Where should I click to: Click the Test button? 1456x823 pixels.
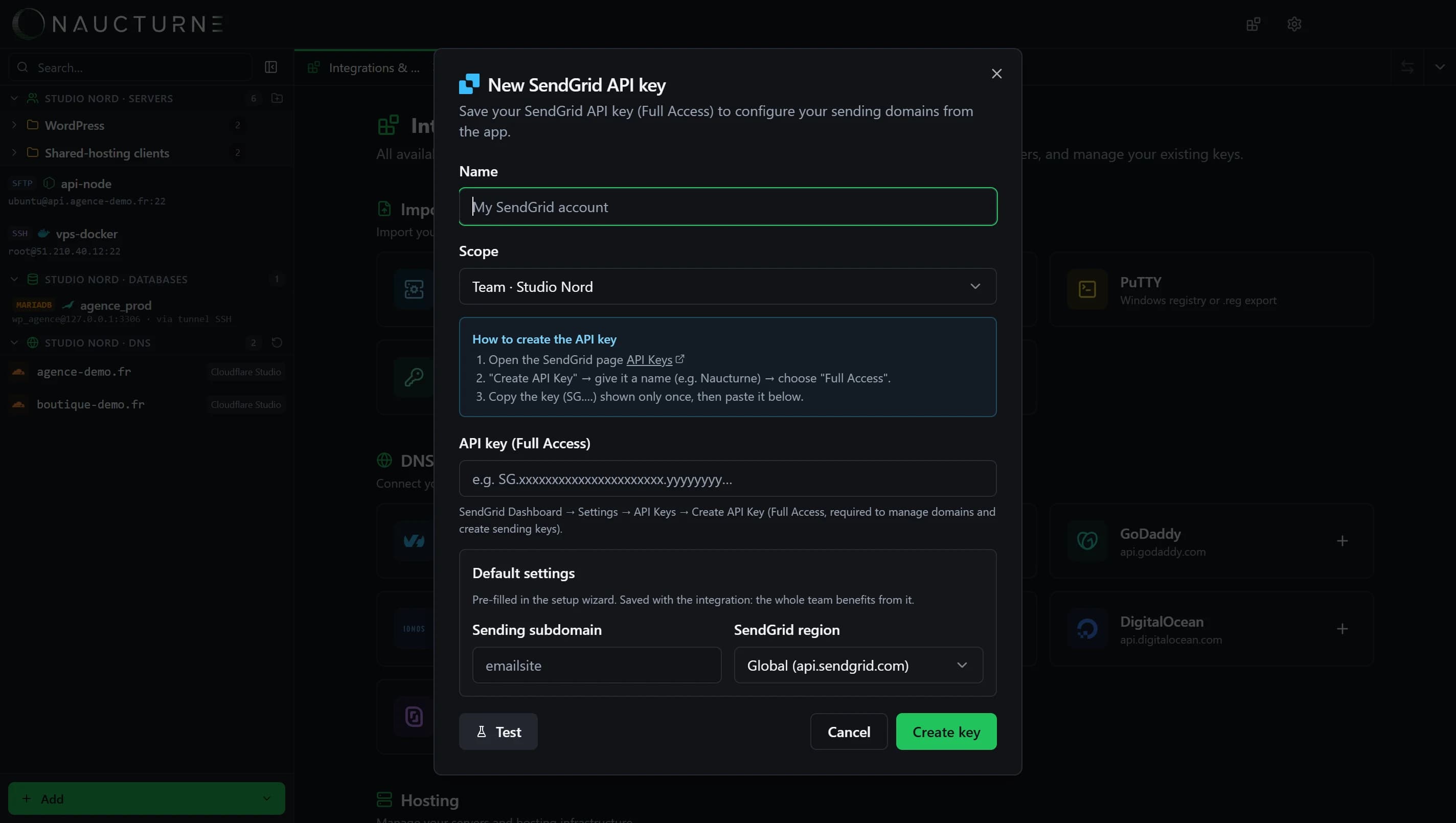[498, 731]
